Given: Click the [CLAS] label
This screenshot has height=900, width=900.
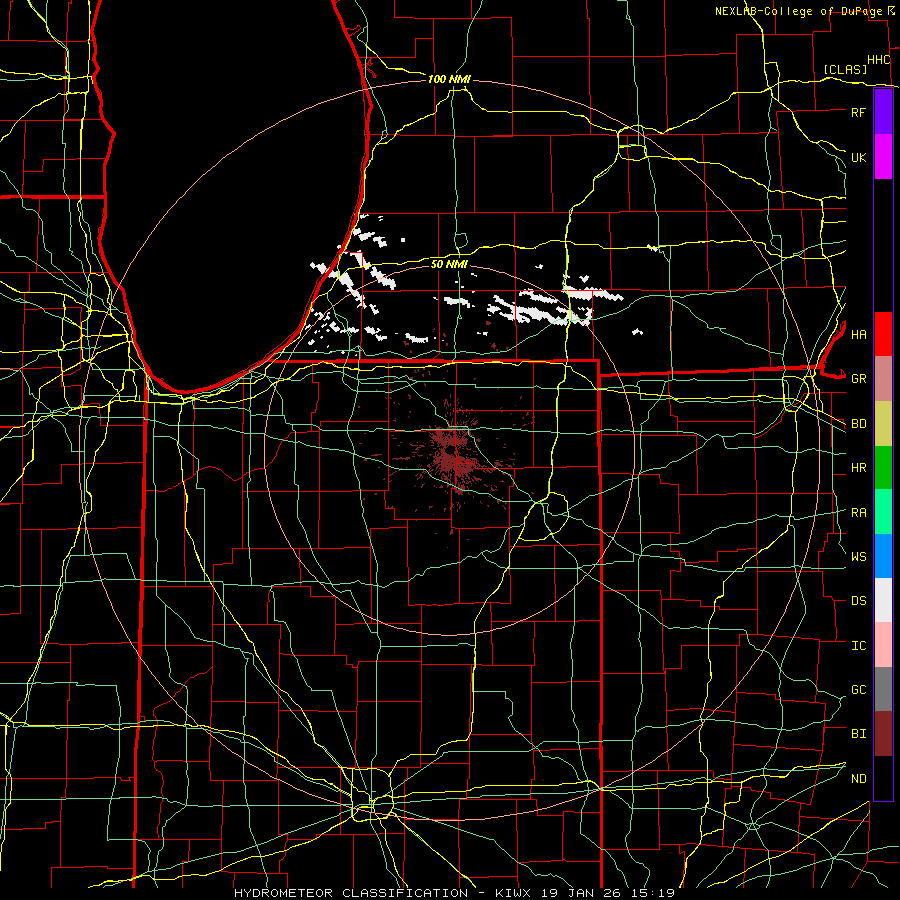Looking at the screenshot, I should click(x=845, y=69).
